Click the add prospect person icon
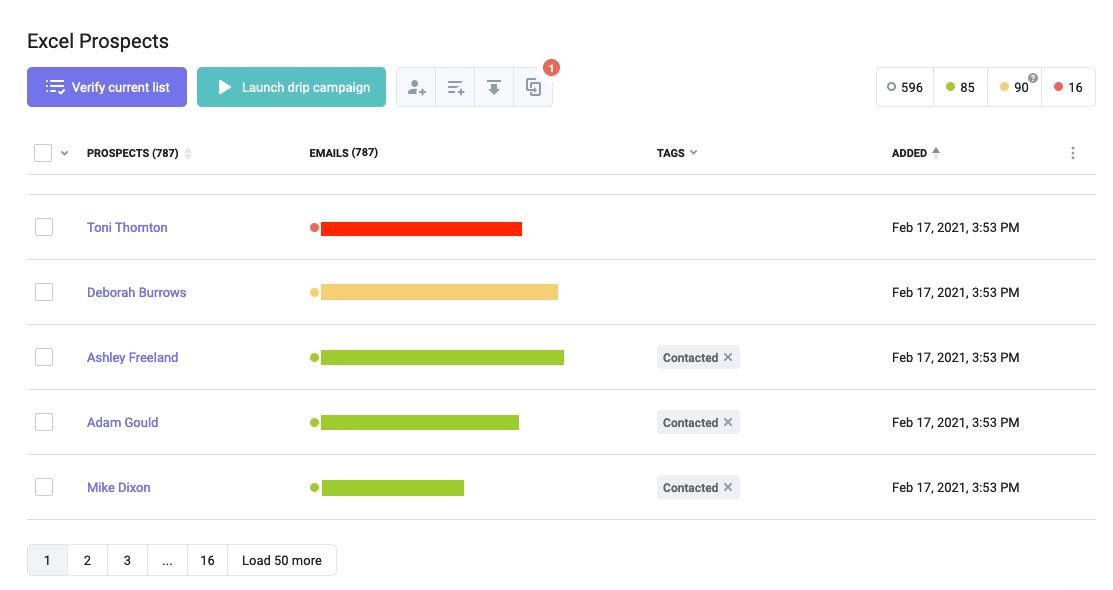Screen dimensions: 1113x590 click(x=417, y=88)
